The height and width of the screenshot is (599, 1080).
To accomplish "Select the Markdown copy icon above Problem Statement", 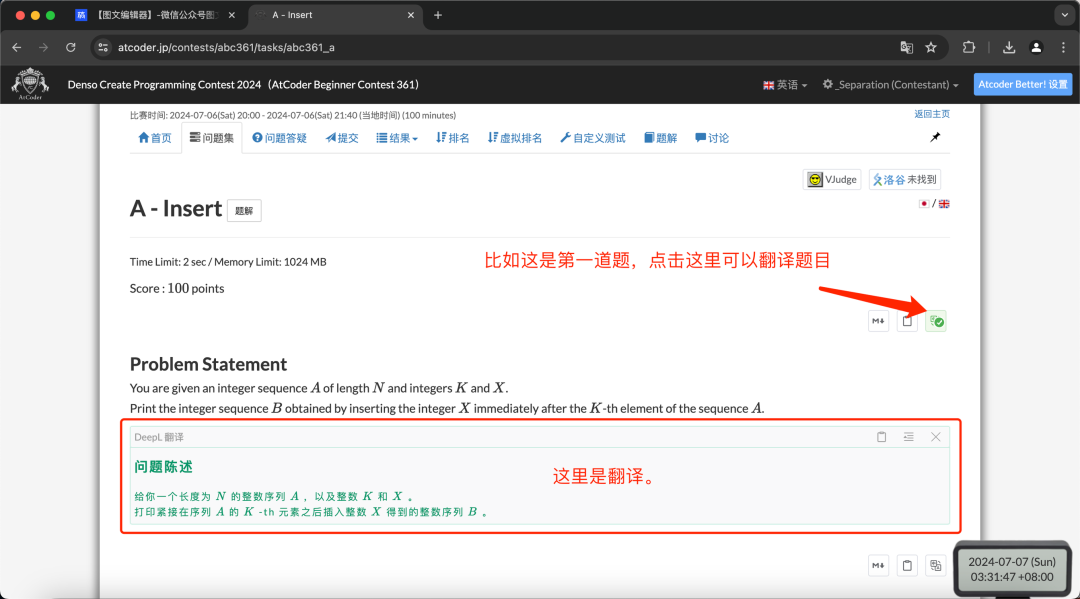I will pos(878,321).
